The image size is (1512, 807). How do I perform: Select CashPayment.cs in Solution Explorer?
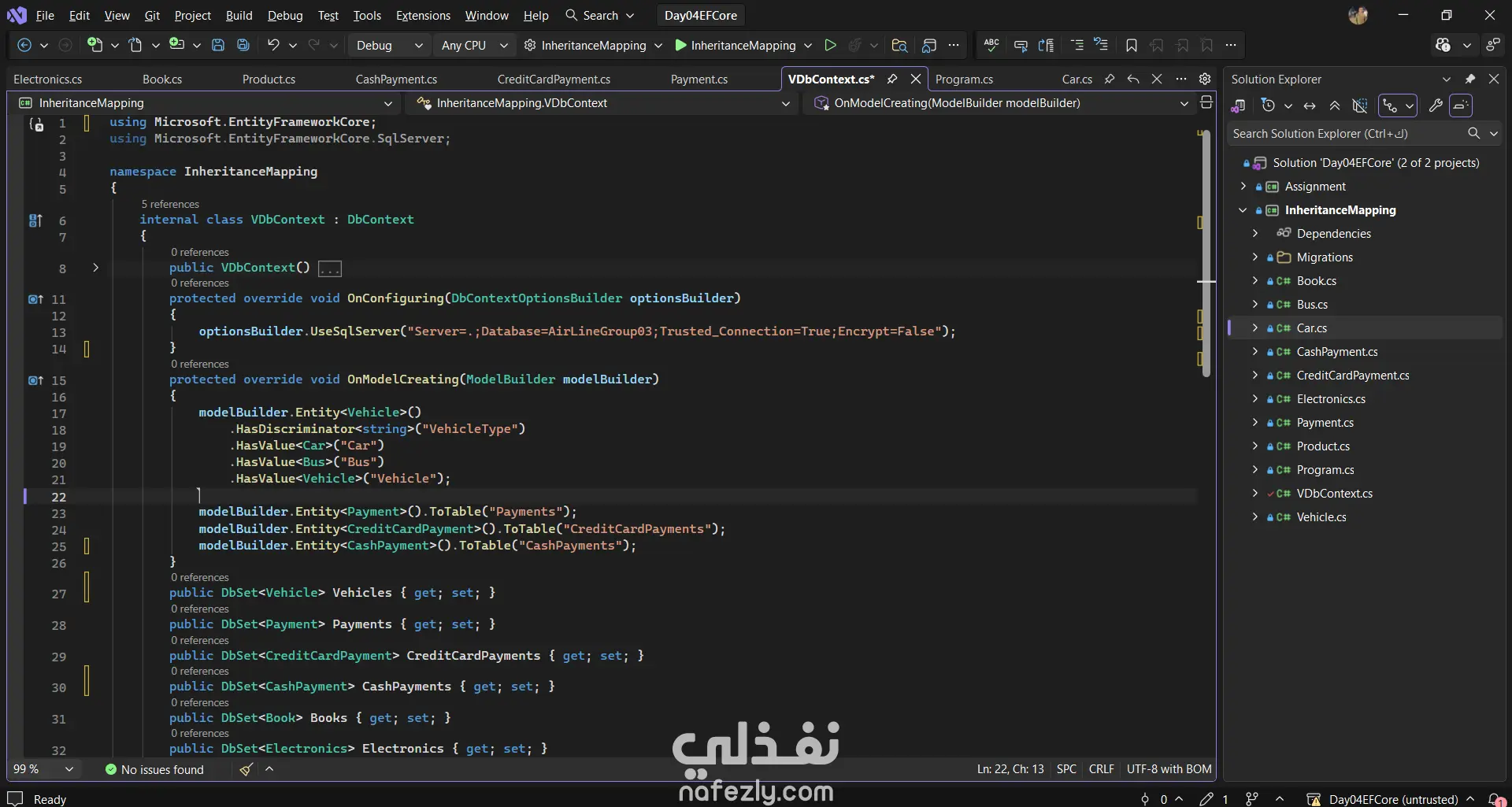(x=1337, y=352)
